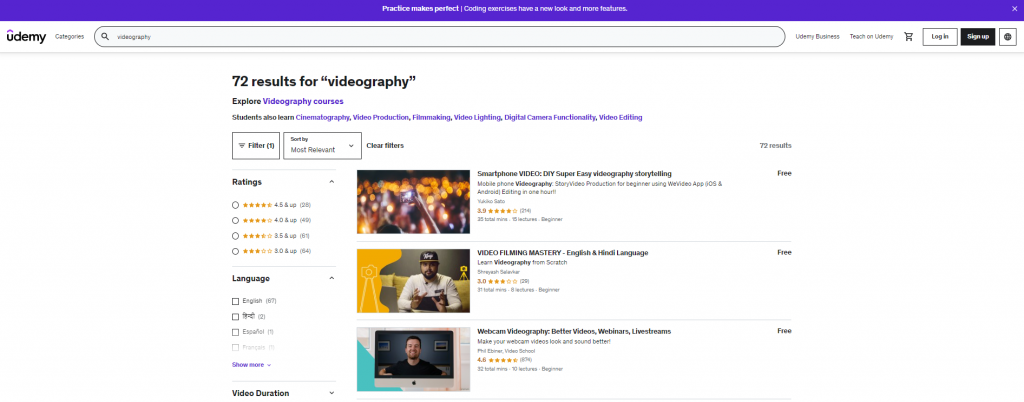The height and width of the screenshot is (402, 1024).
Task: Show more language options
Action: (x=251, y=365)
